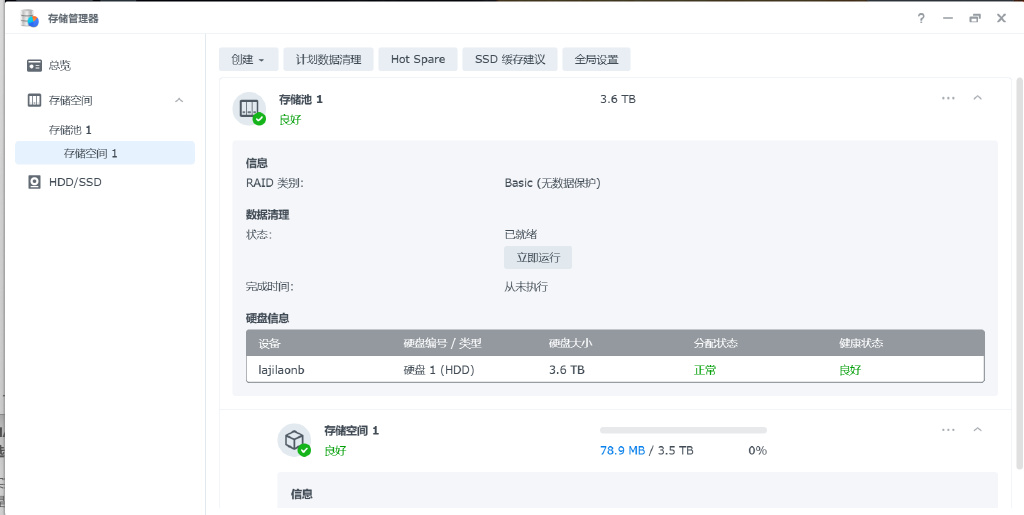The image size is (1024, 515).
Task: Click the 存储空间 1 volume cube icon
Action: pos(294,440)
